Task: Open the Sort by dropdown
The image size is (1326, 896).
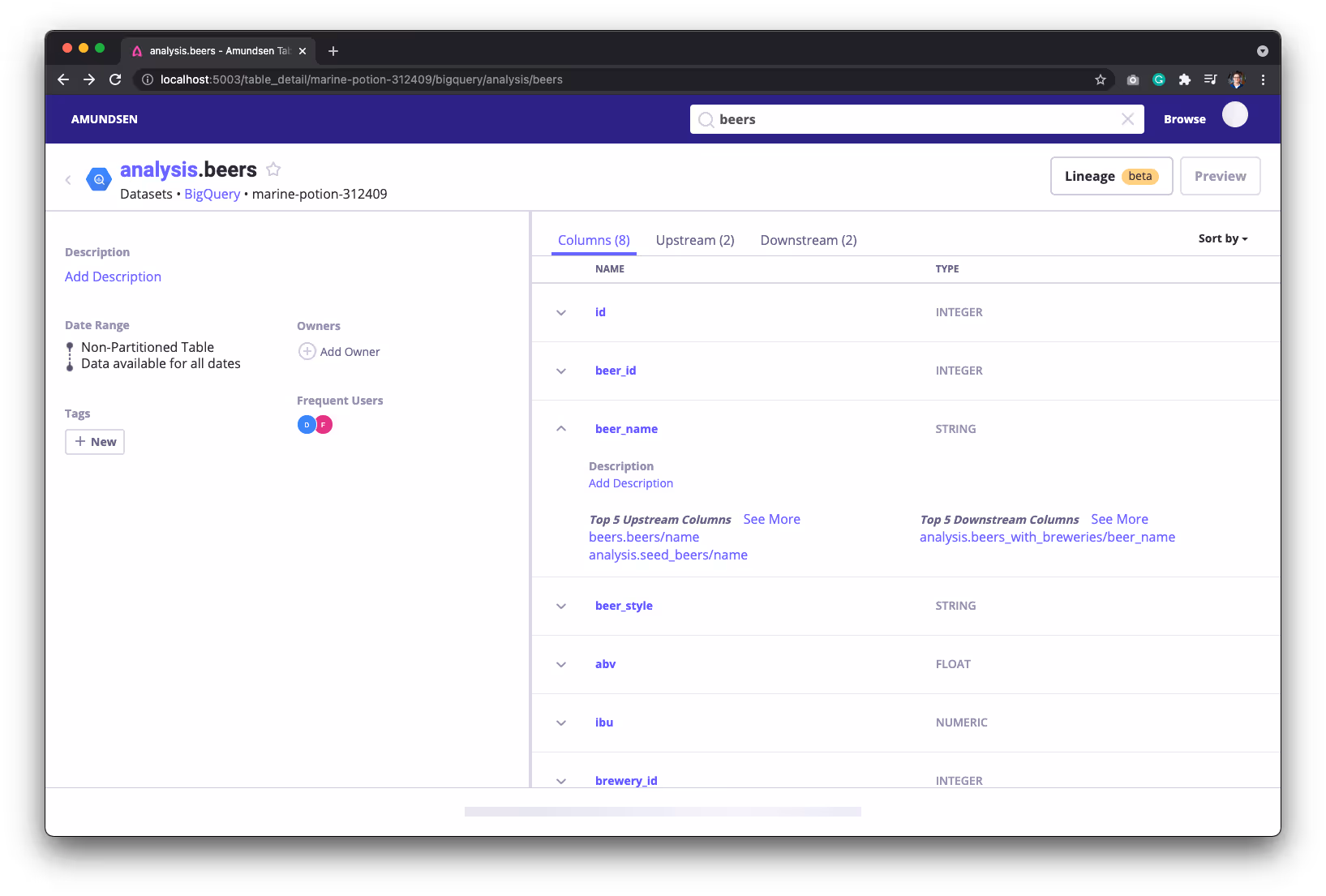Action: click(1223, 238)
